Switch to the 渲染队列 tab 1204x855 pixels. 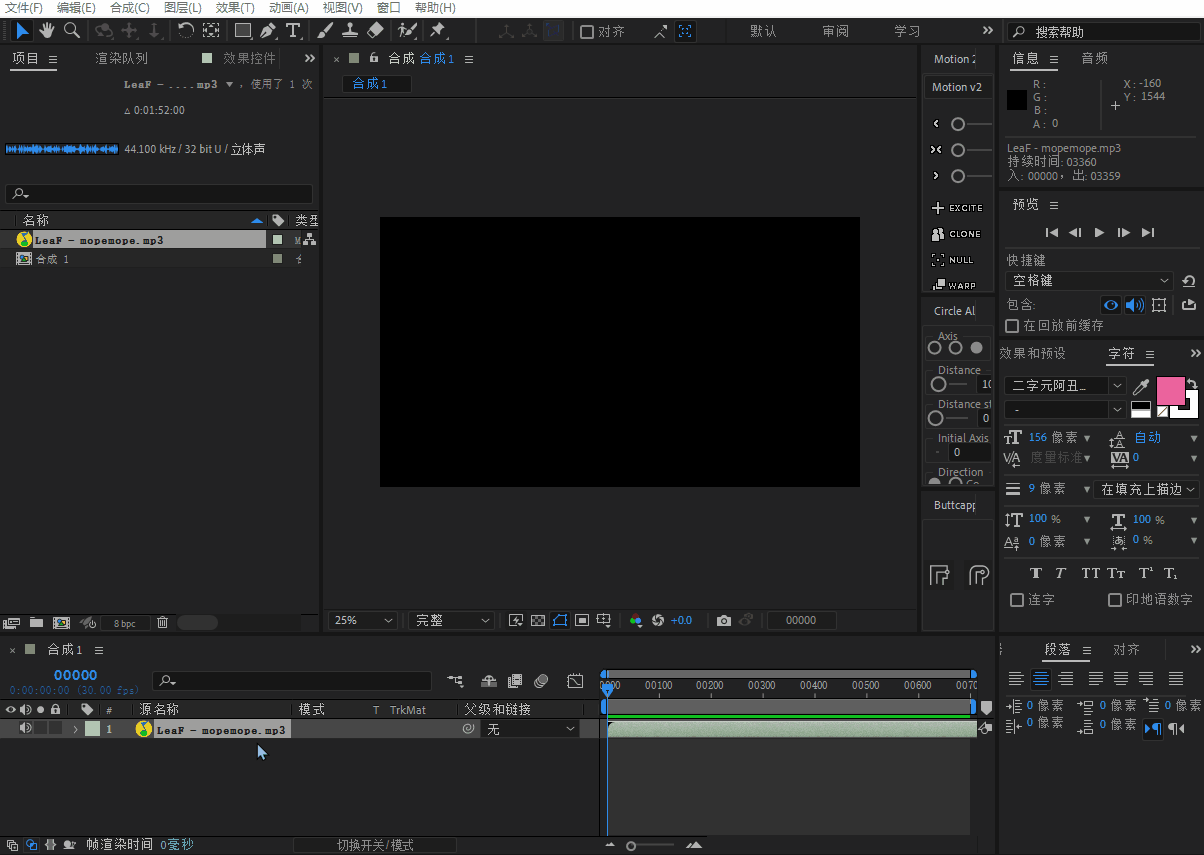(121, 59)
